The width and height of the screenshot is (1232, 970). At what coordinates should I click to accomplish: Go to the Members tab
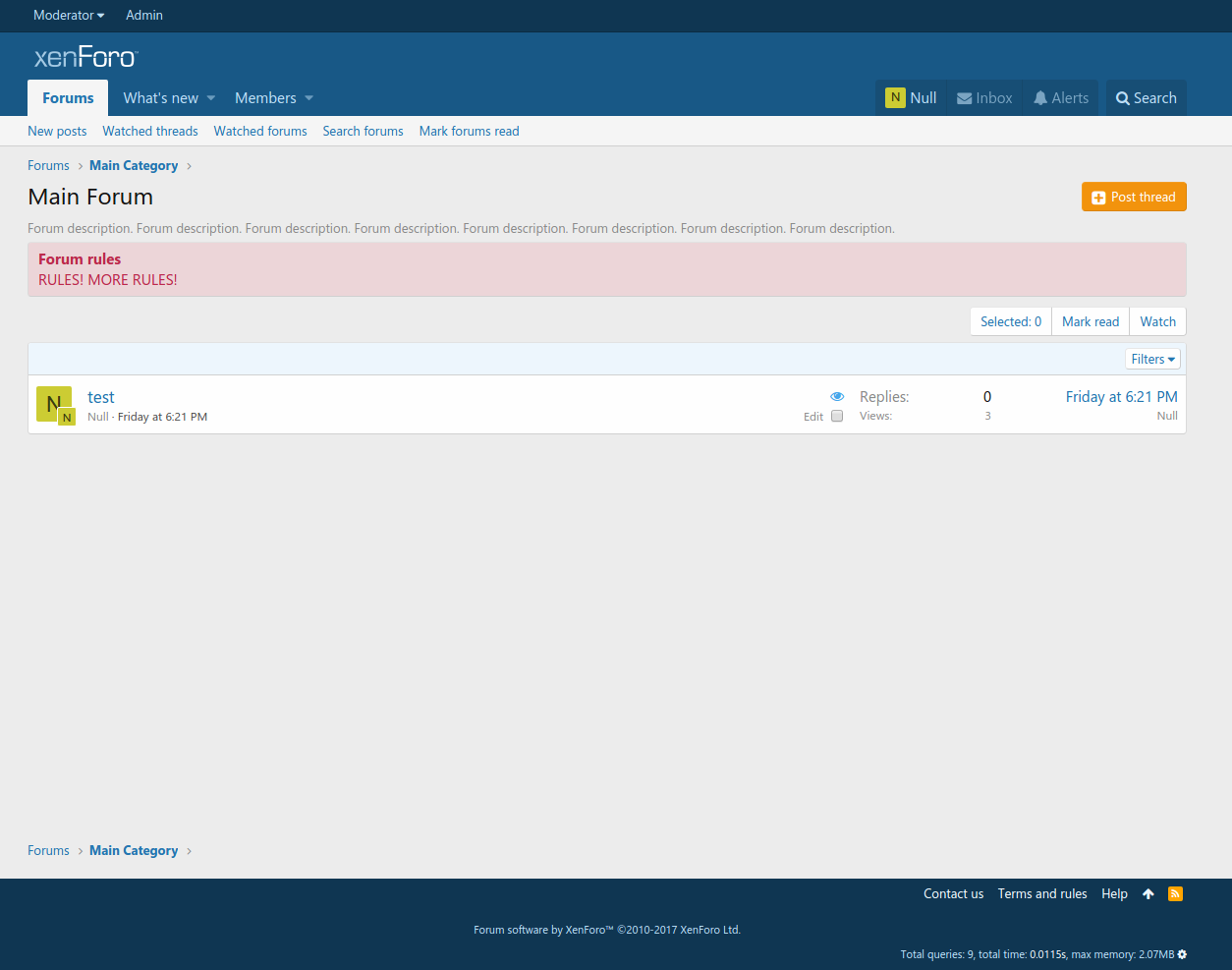[265, 98]
